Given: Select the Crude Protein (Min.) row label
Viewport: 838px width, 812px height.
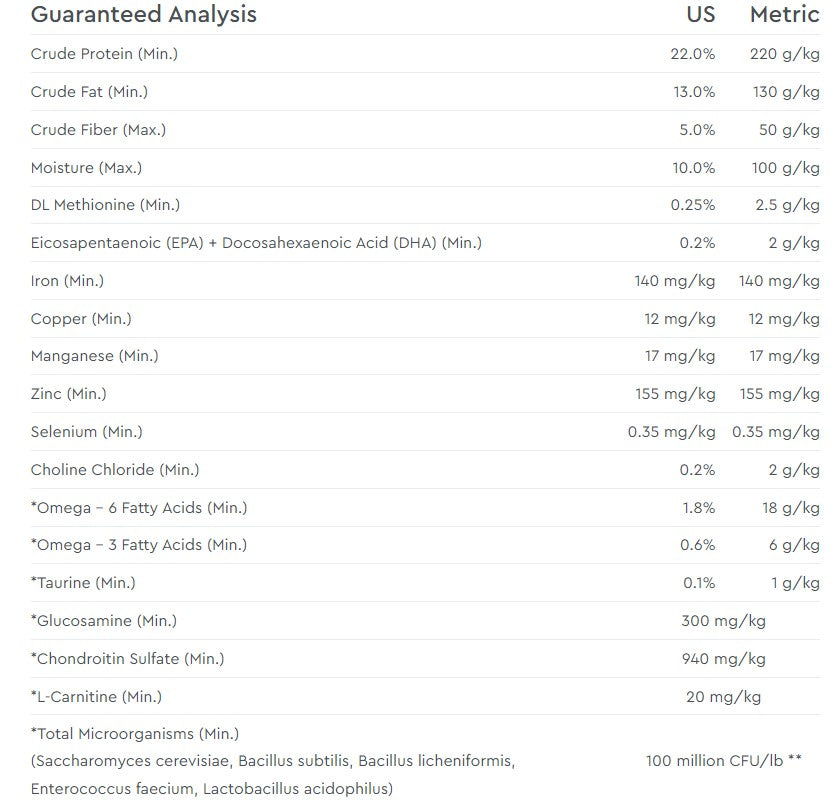Looking at the screenshot, I should click(x=104, y=54).
